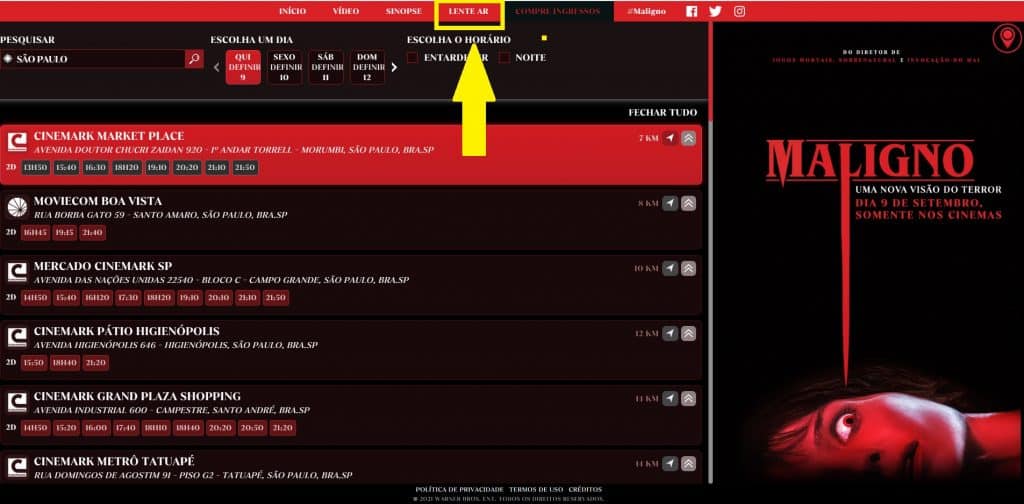Click the Cinemark Grand Plaza Shopping title
Viewport: 1024px width, 504px height.
[137, 396]
